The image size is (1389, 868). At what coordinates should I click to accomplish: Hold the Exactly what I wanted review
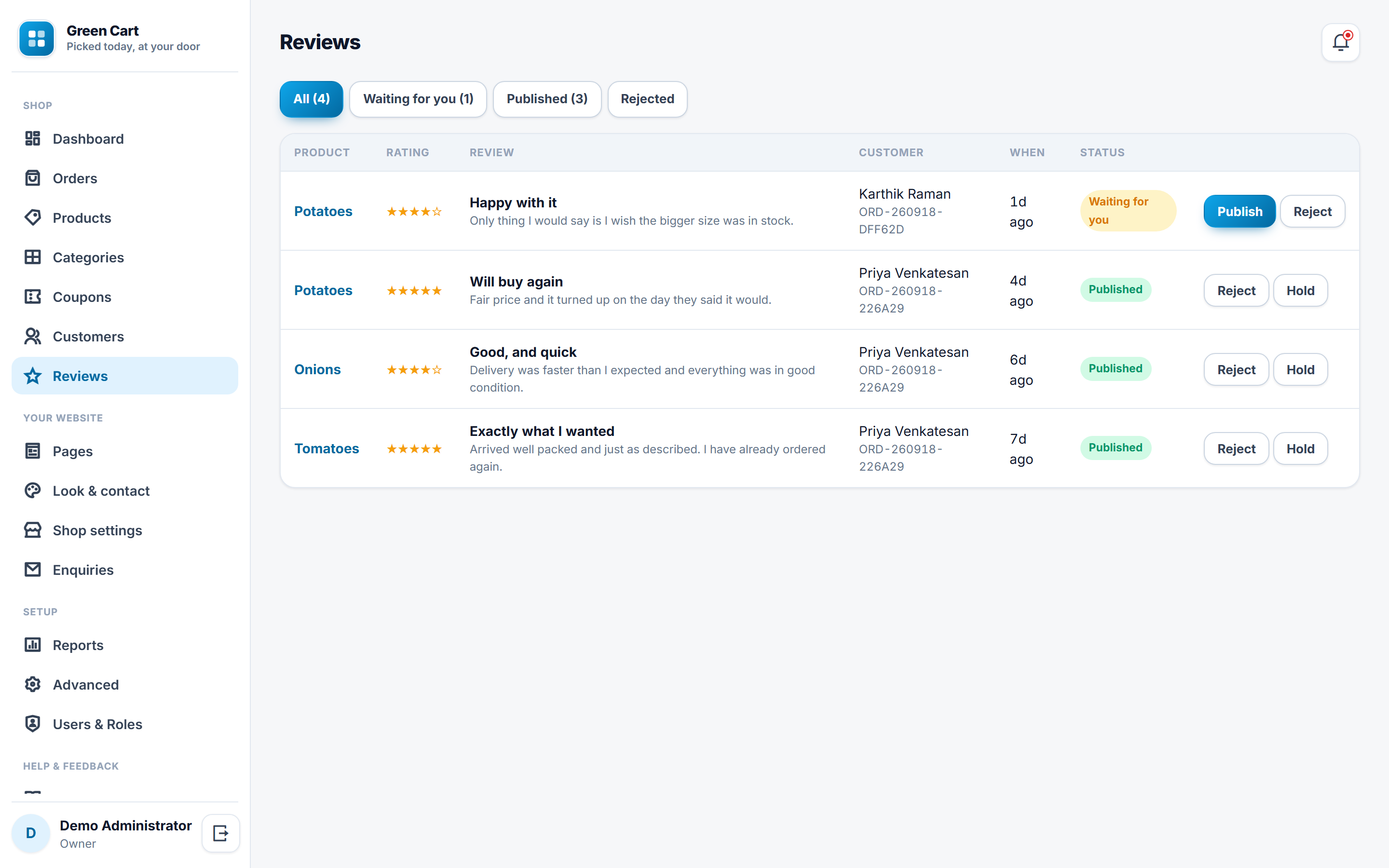1300,449
